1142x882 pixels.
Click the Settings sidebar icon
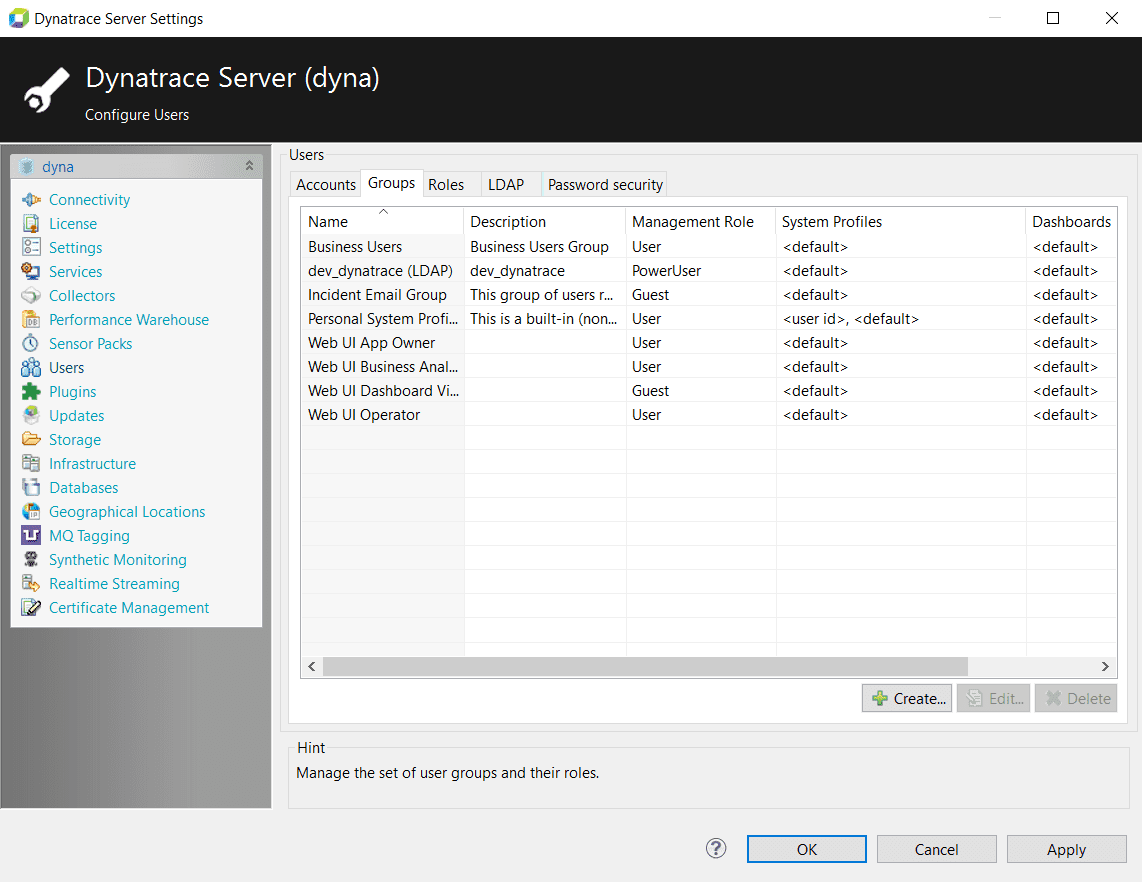pyautogui.click(x=31, y=248)
